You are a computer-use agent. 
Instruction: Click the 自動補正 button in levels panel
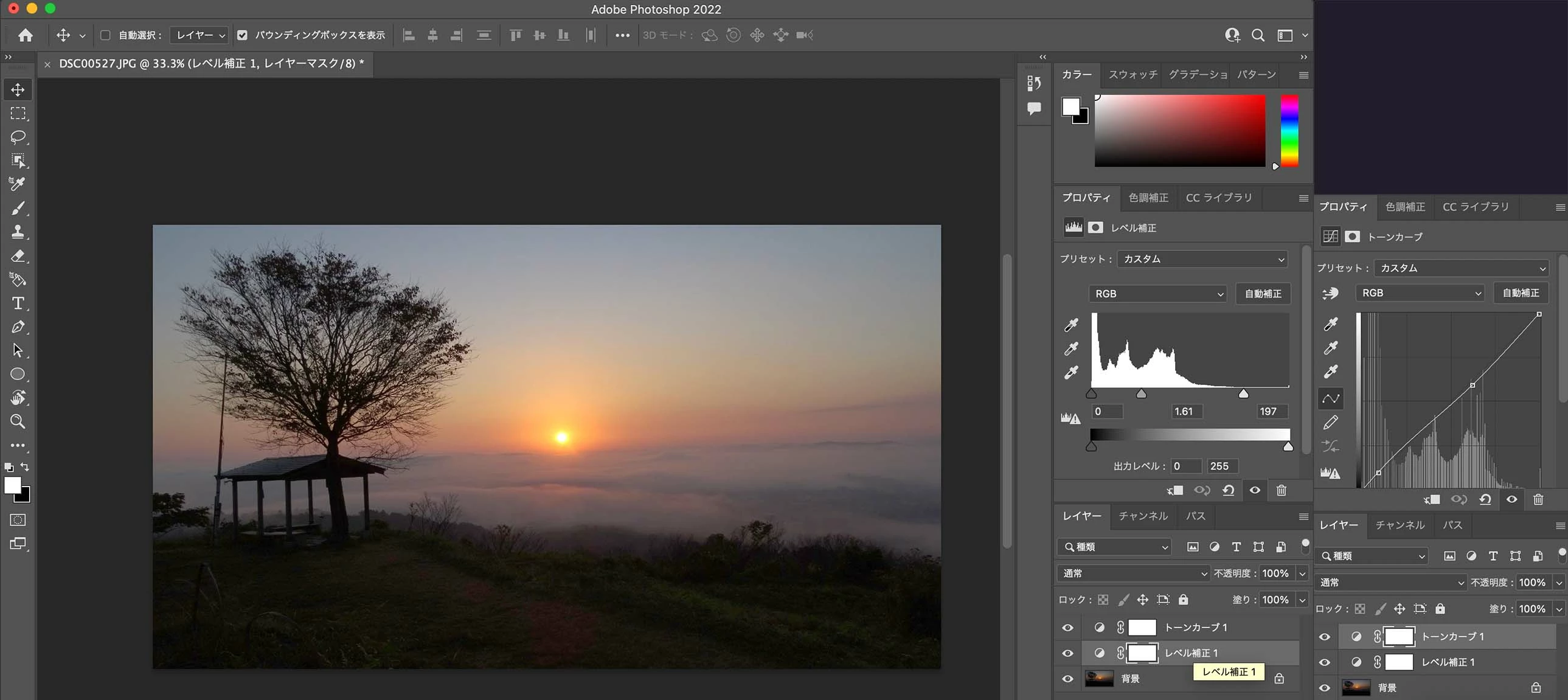click(1263, 294)
